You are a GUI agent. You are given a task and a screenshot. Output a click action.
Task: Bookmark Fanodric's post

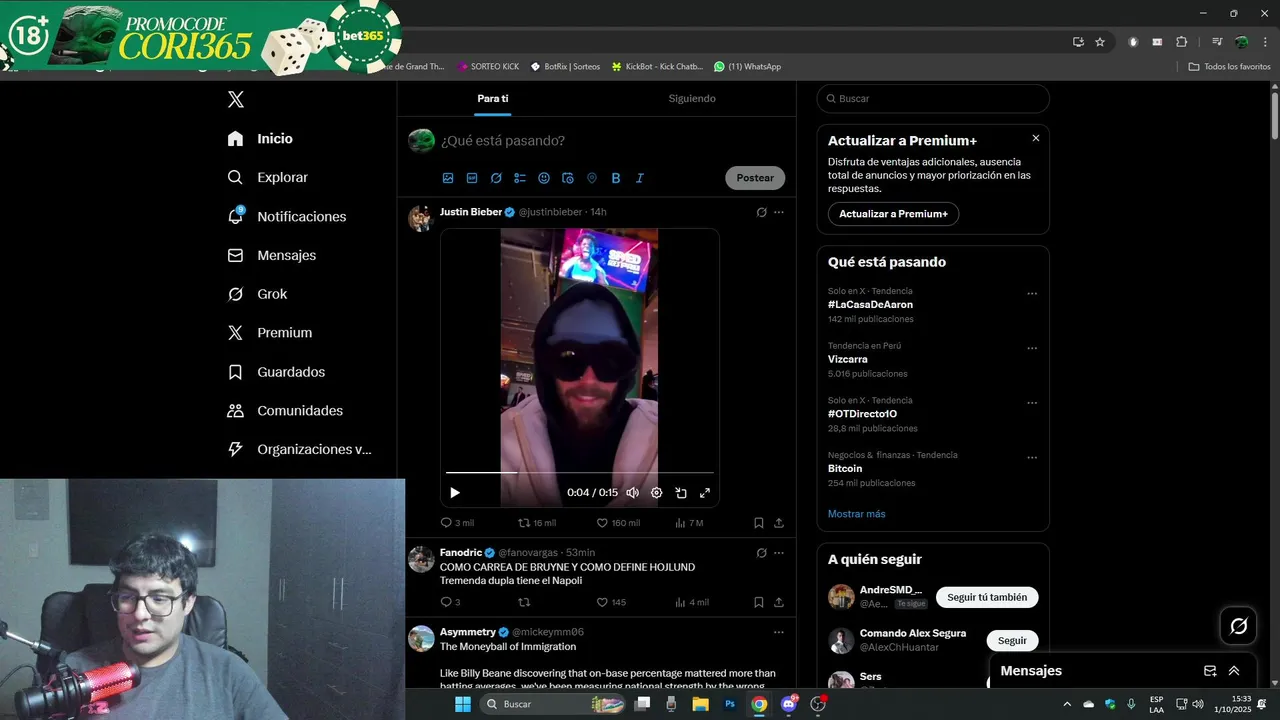coord(759,603)
